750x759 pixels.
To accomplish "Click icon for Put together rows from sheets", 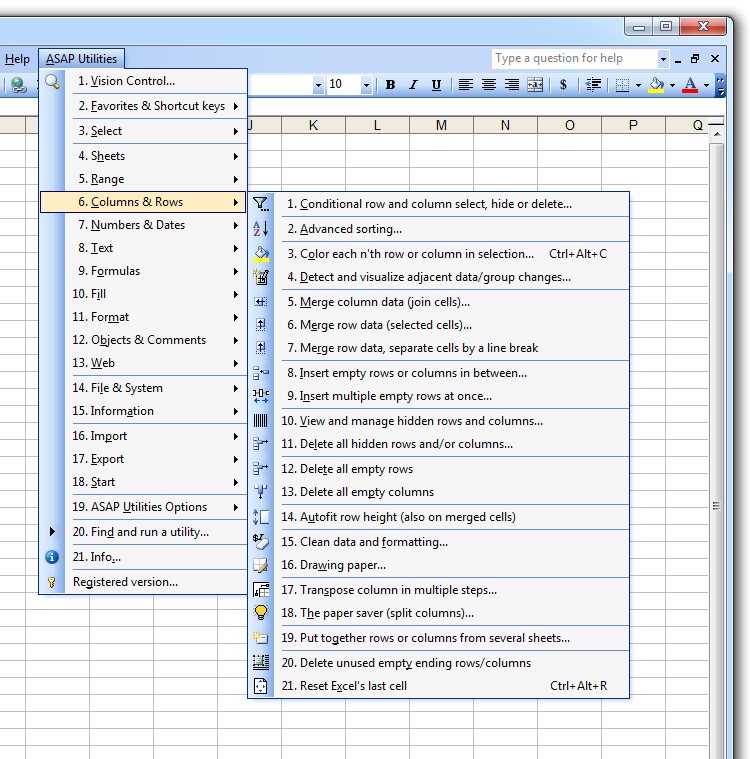I will [x=260, y=638].
